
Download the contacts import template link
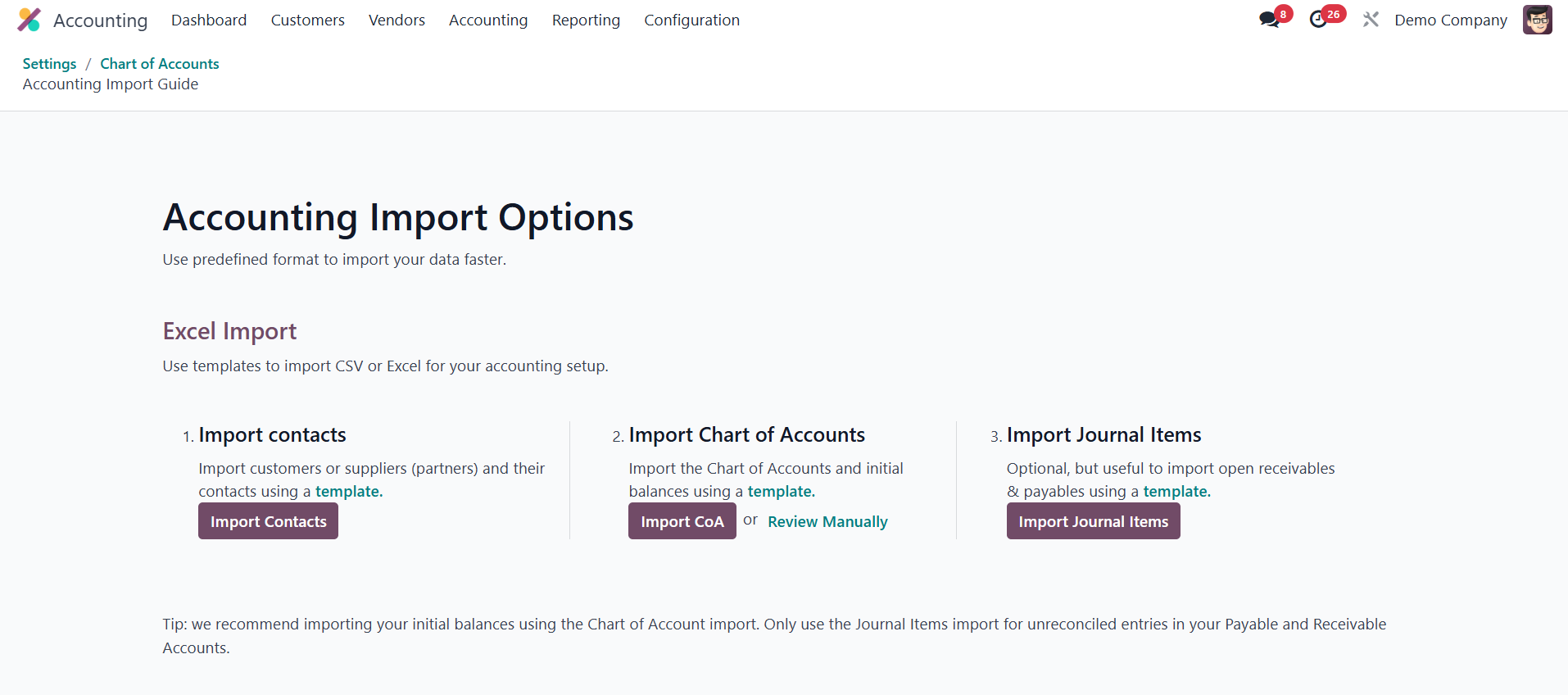[x=349, y=492]
